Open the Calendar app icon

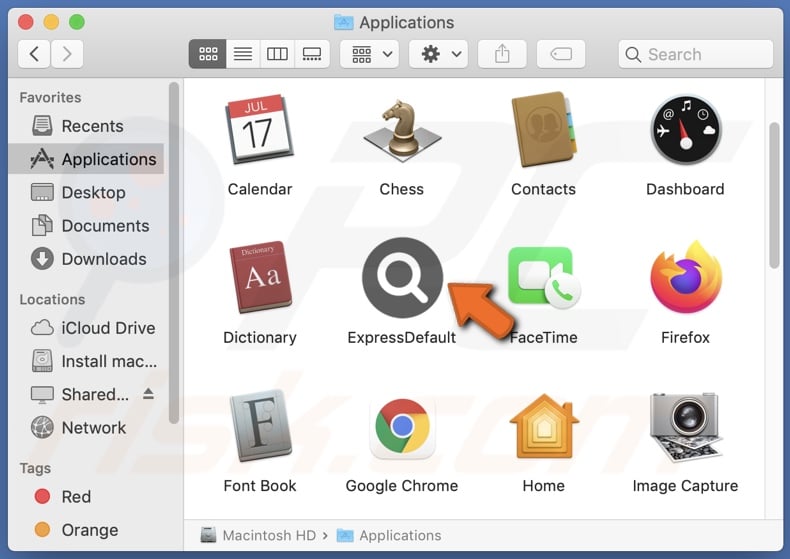coord(259,129)
